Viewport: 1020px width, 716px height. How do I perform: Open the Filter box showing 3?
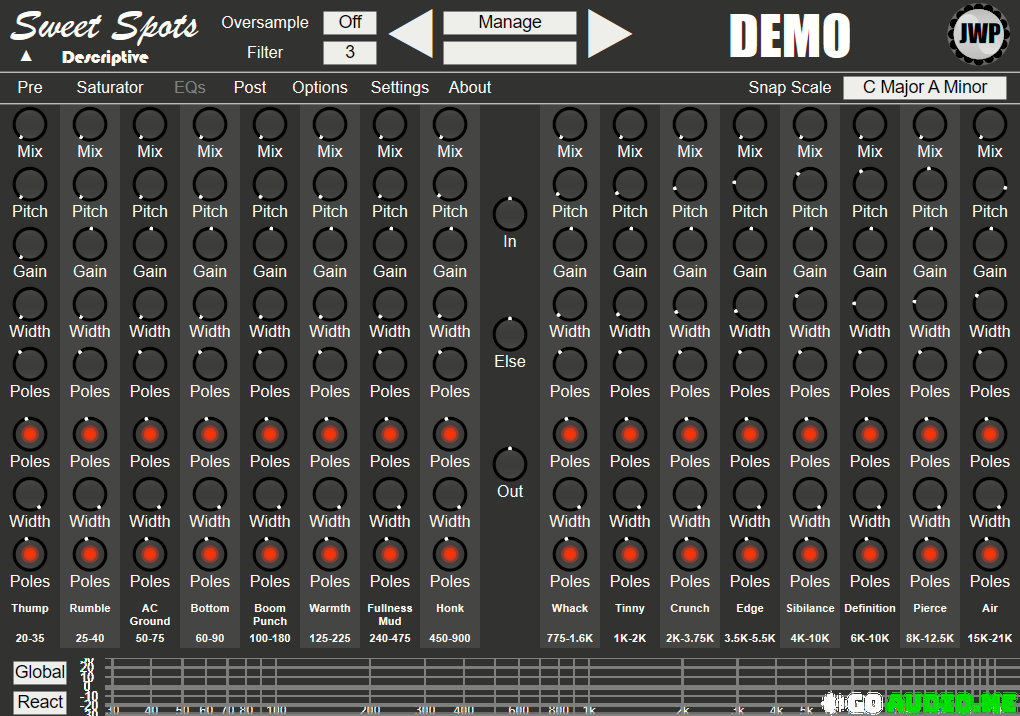[350, 52]
